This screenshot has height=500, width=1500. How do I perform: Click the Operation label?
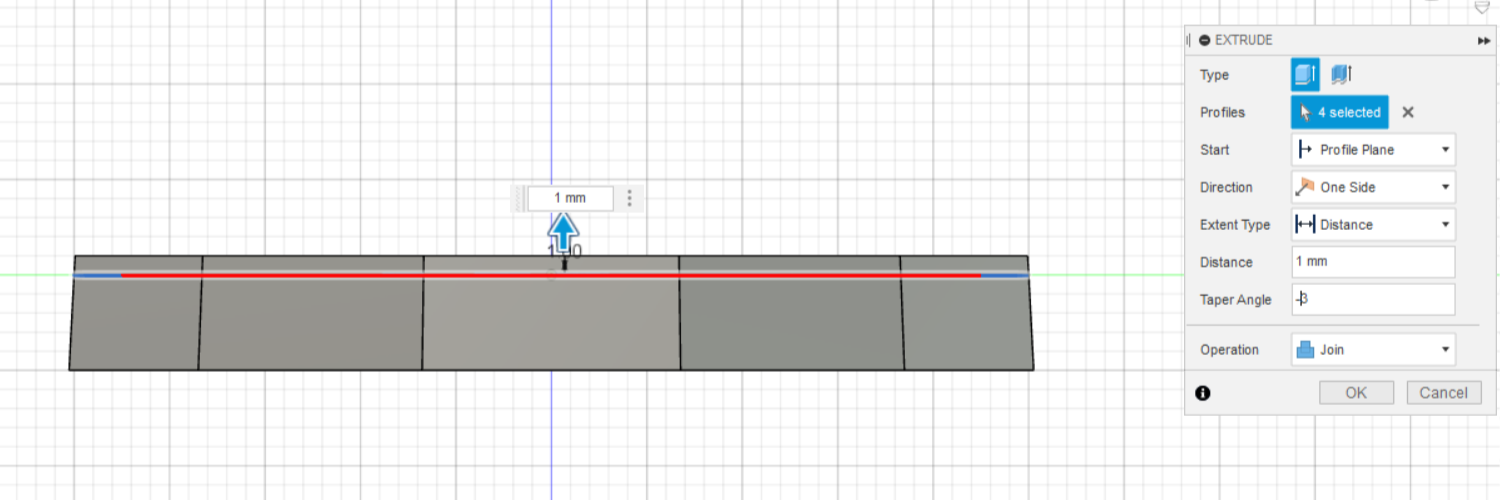tap(1230, 350)
